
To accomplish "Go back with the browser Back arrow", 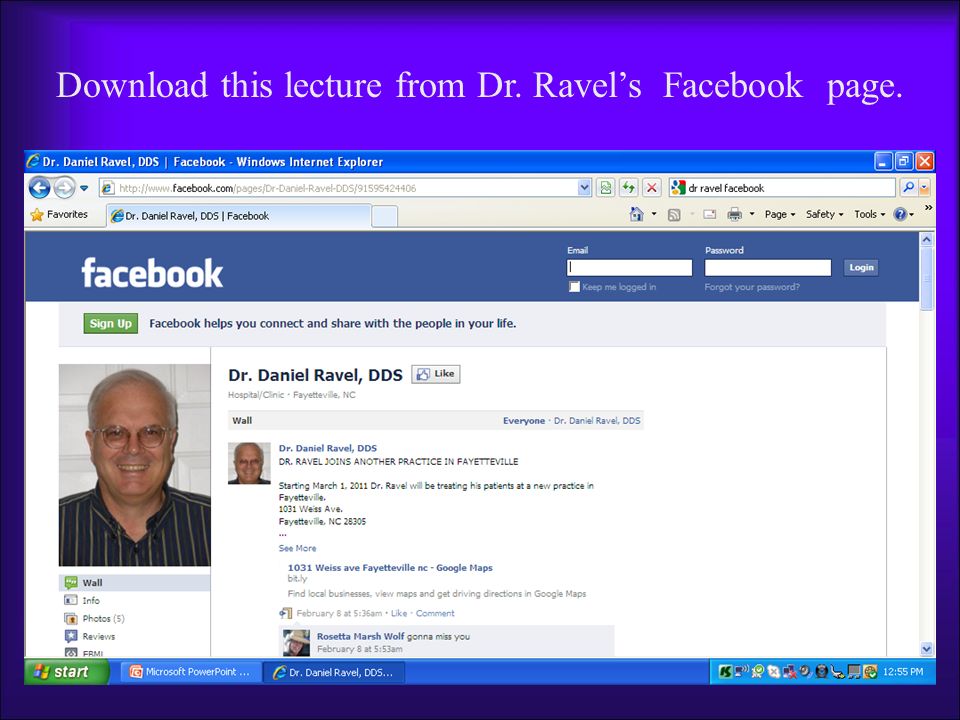I will tap(40, 187).
